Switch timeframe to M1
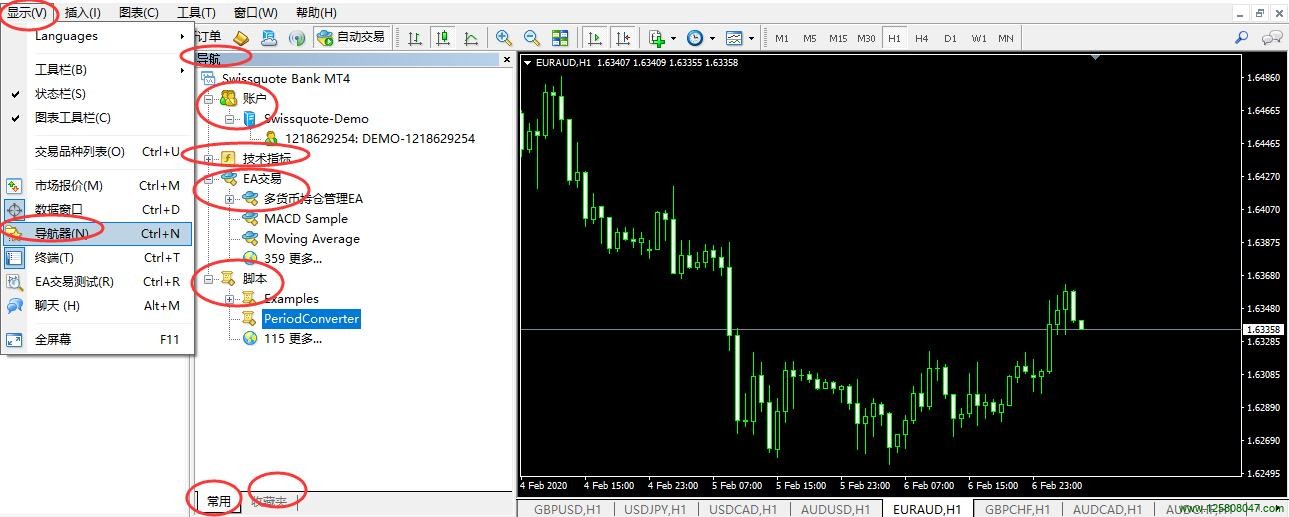This screenshot has height=517, width=1289. [782, 38]
